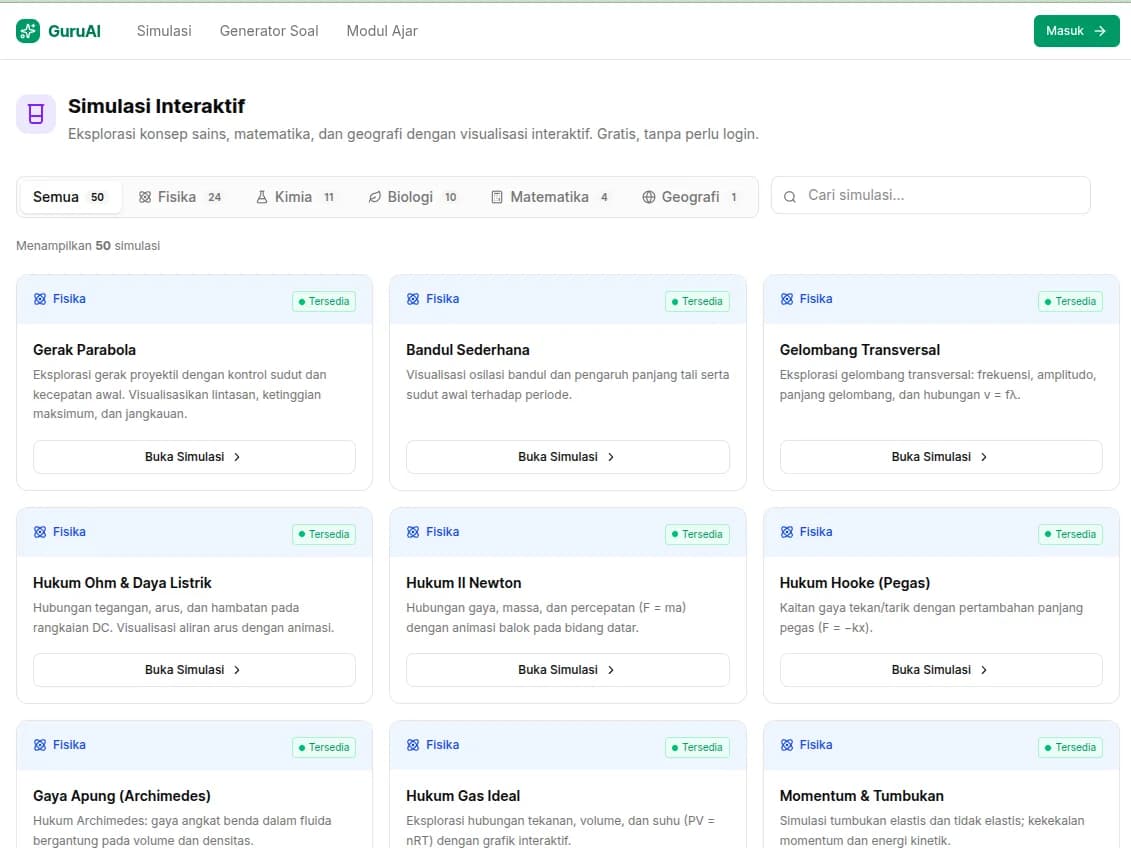Image resolution: width=1131 pixels, height=848 pixels.
Task: Click Fisika atom icon on Bandul Sederhana card
Action: pyautogui.click(x=413, y=299)
